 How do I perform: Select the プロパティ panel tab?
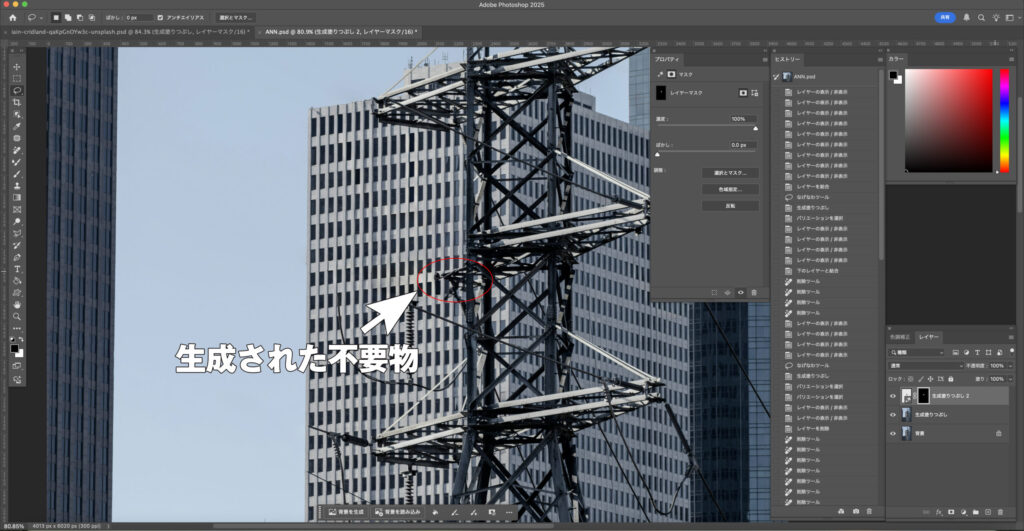[x=667, y=59]
